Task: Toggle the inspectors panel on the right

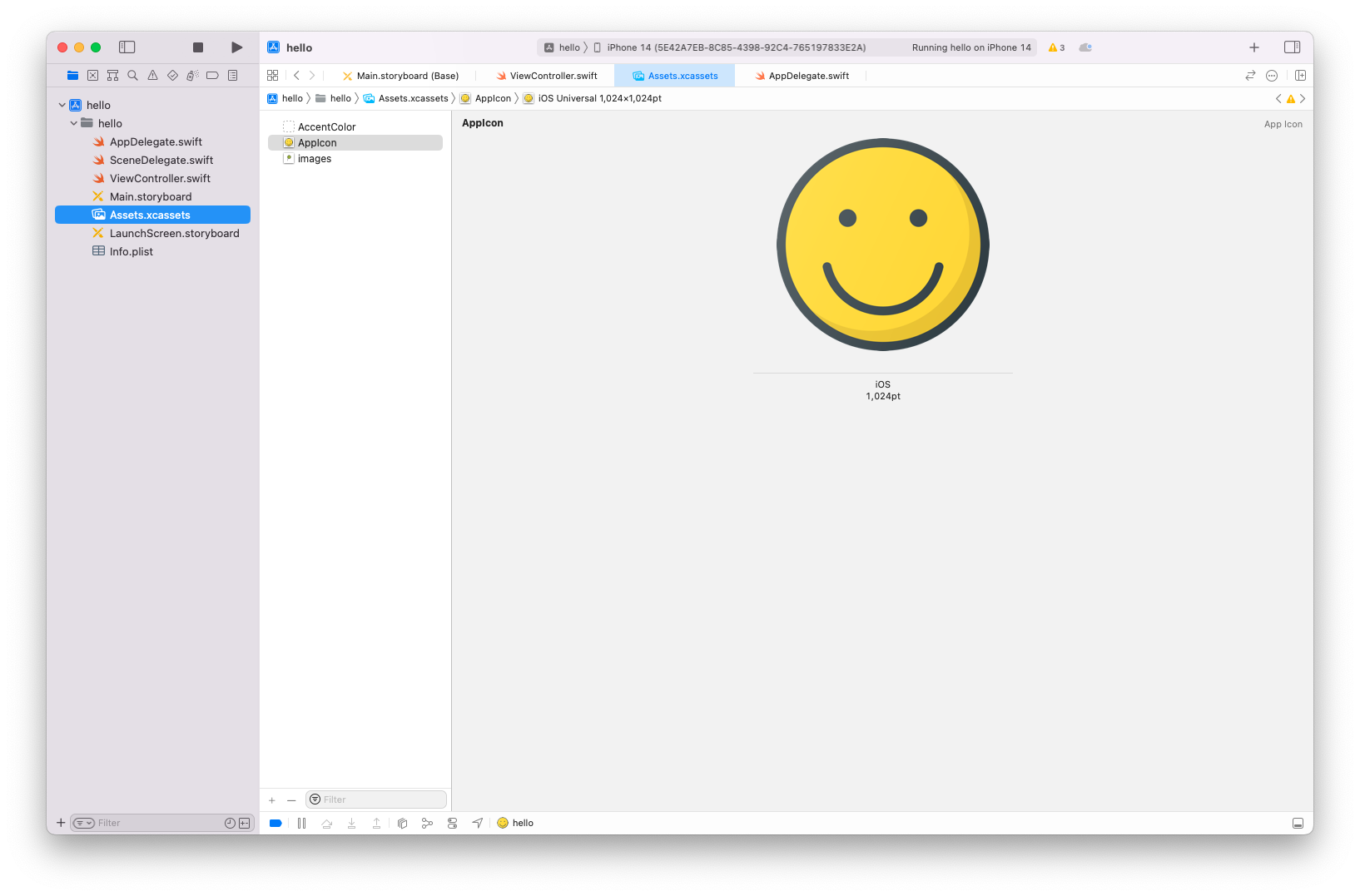Action: point(1293,47)
